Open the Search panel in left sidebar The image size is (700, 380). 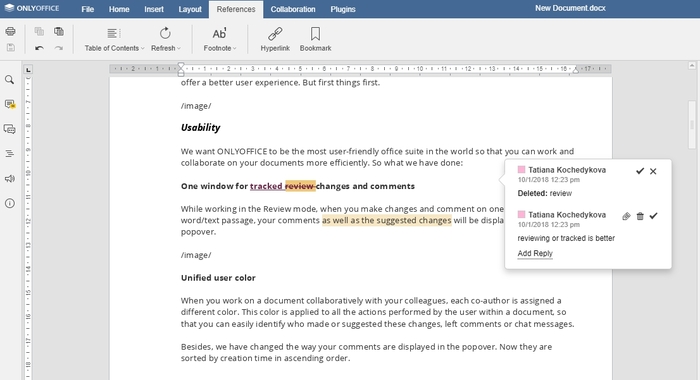(x=9, y=80)
